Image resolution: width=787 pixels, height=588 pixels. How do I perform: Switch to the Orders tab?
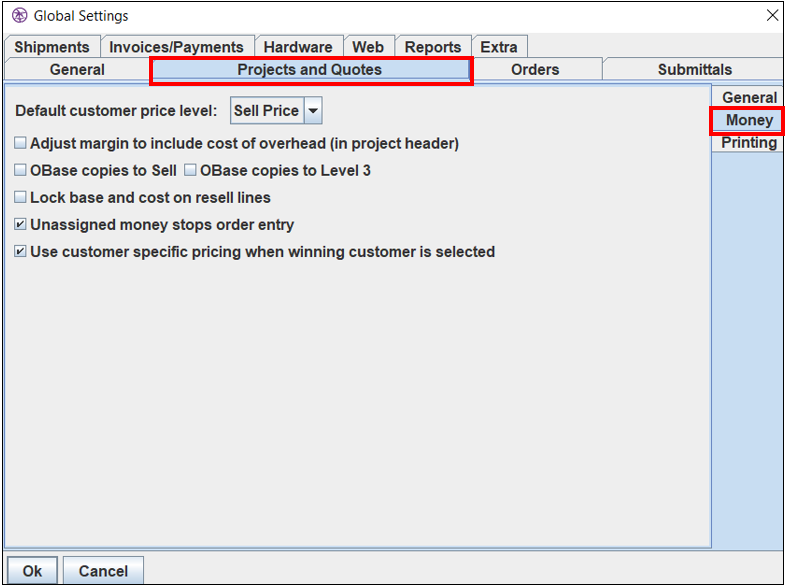pyautogui.click(x=535, y=70)
